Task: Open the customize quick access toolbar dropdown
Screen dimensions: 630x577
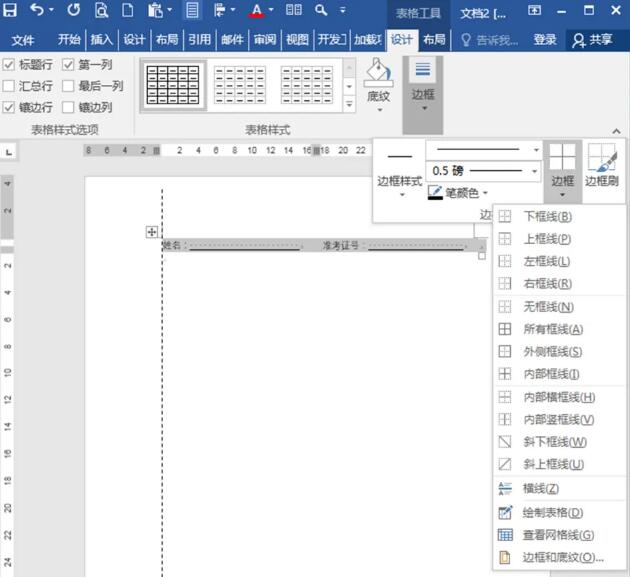Action: pos(343,10)
